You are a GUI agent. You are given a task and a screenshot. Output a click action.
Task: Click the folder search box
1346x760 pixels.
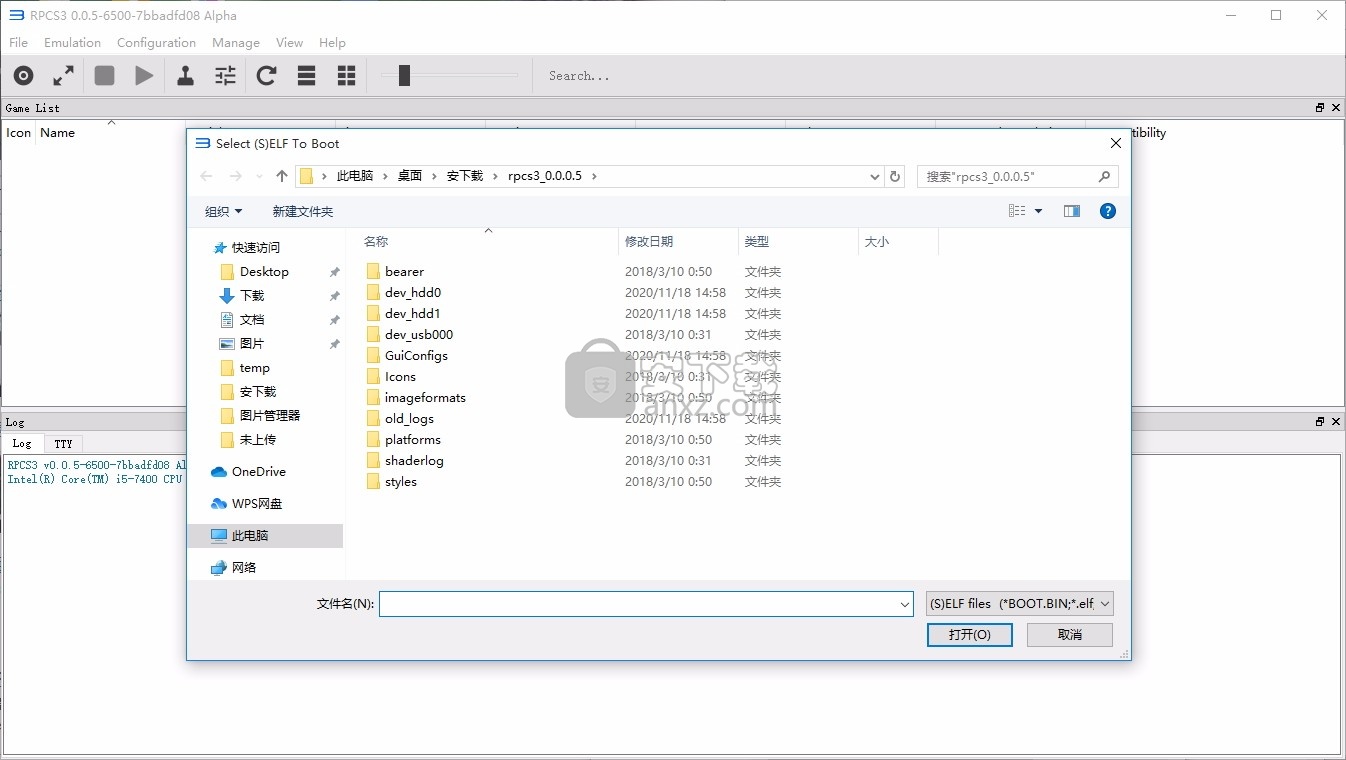(1017, 176)
